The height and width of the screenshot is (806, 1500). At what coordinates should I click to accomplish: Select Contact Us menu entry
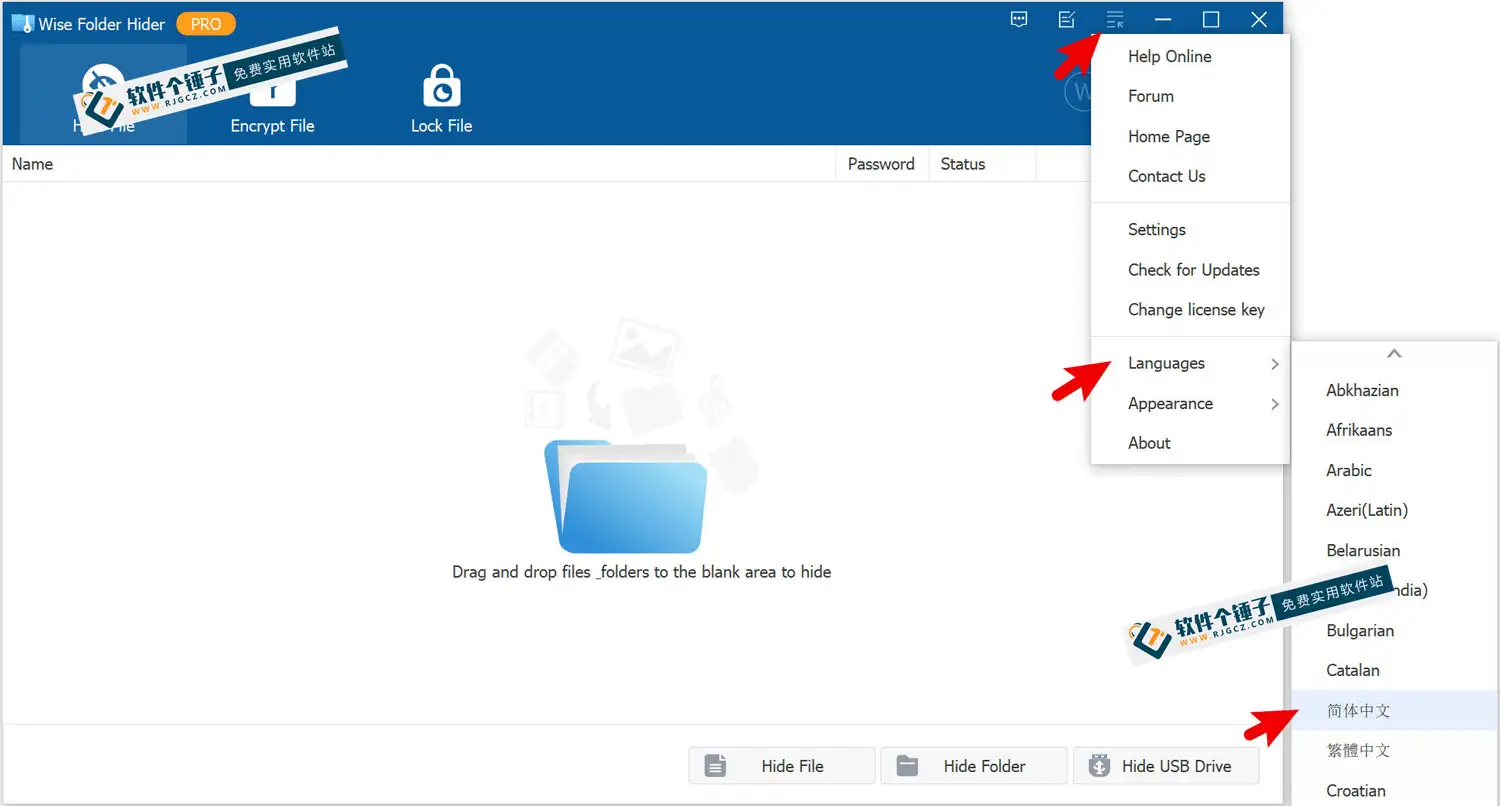(1190, 177)
